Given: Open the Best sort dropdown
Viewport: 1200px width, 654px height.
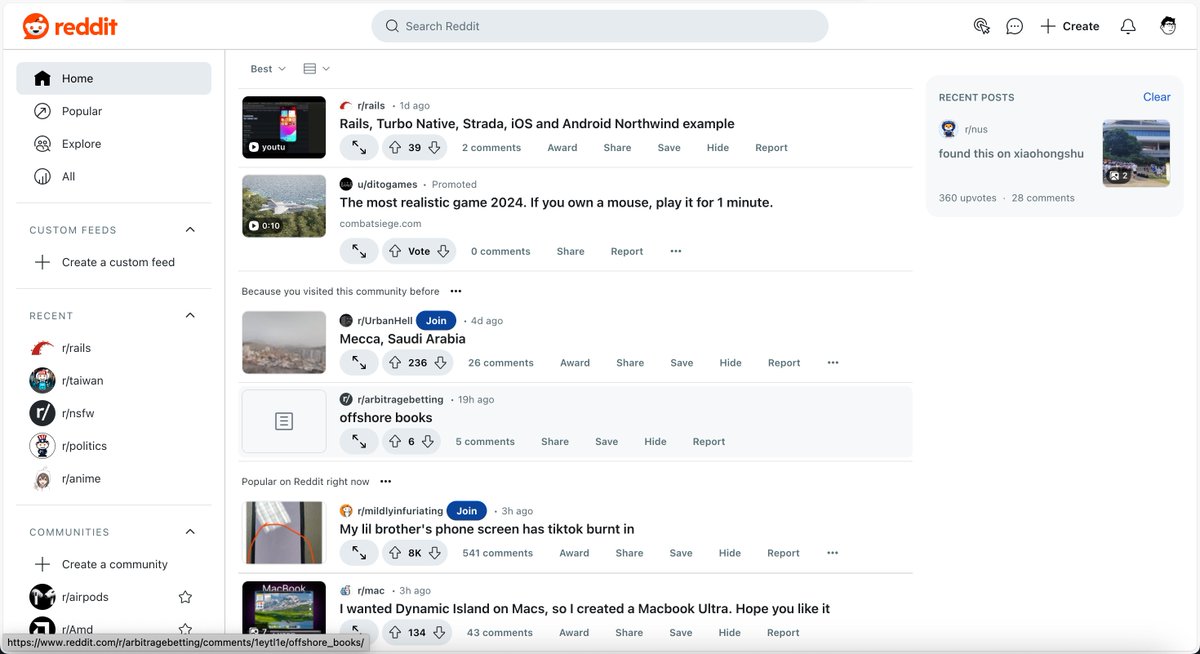Looking at the screenshot, I should pos(268,69).
